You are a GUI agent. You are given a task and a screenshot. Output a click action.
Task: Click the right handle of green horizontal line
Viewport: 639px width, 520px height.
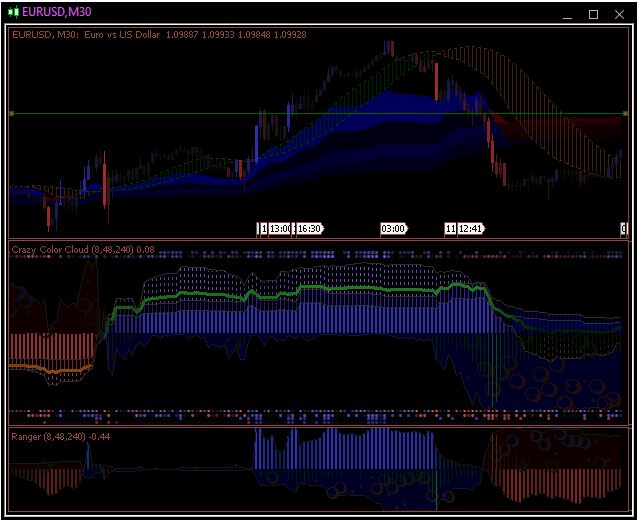click(x=626, y=113)
